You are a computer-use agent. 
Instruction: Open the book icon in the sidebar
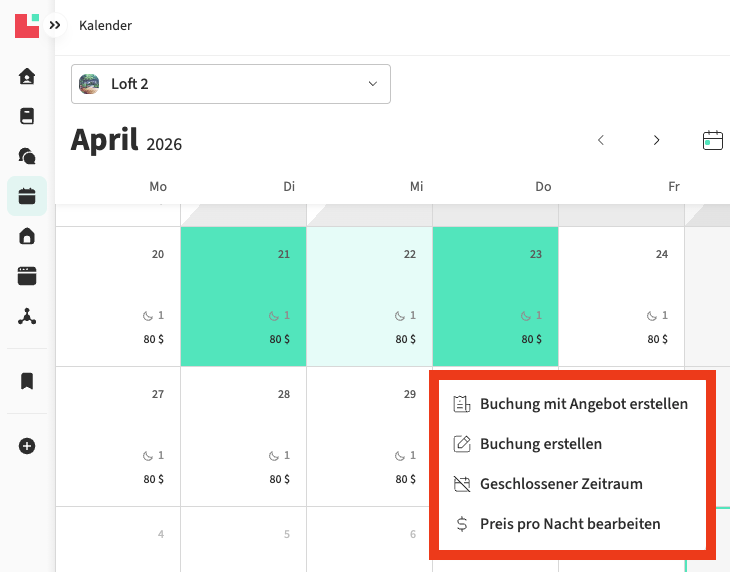click(x=27, y=116)
